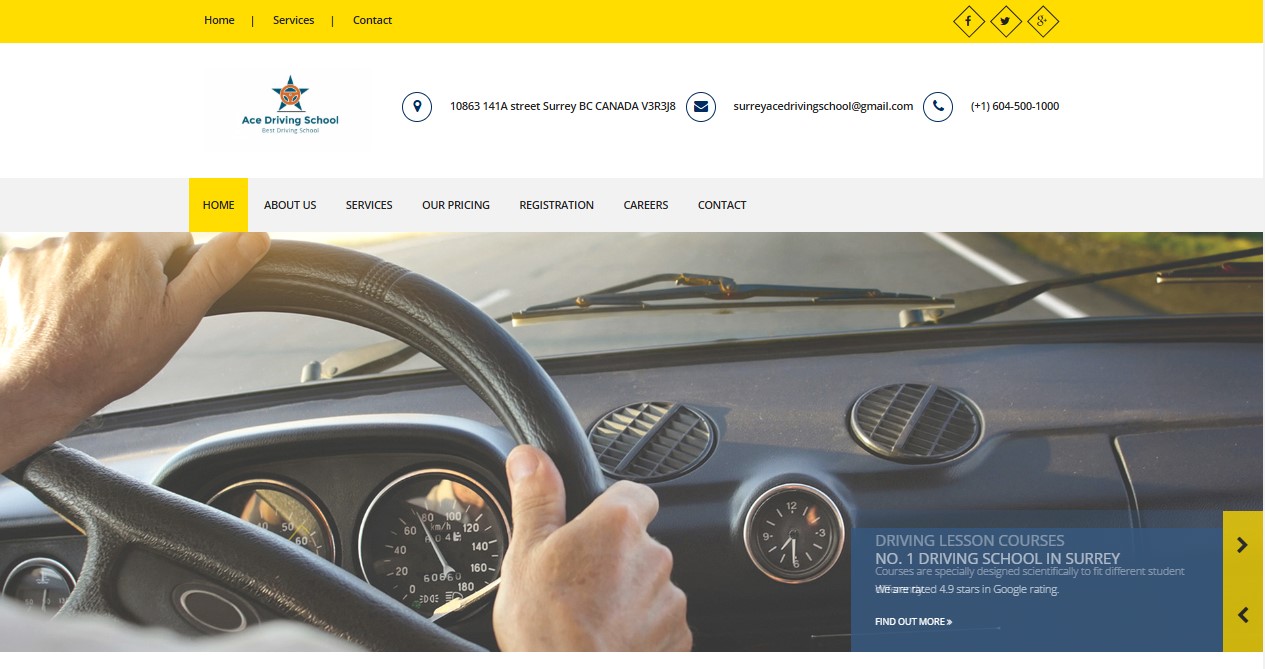Click the envelope email icon
Image resolution: width=1265 pixels, height=669 pixels.
[x=701, y=107]
